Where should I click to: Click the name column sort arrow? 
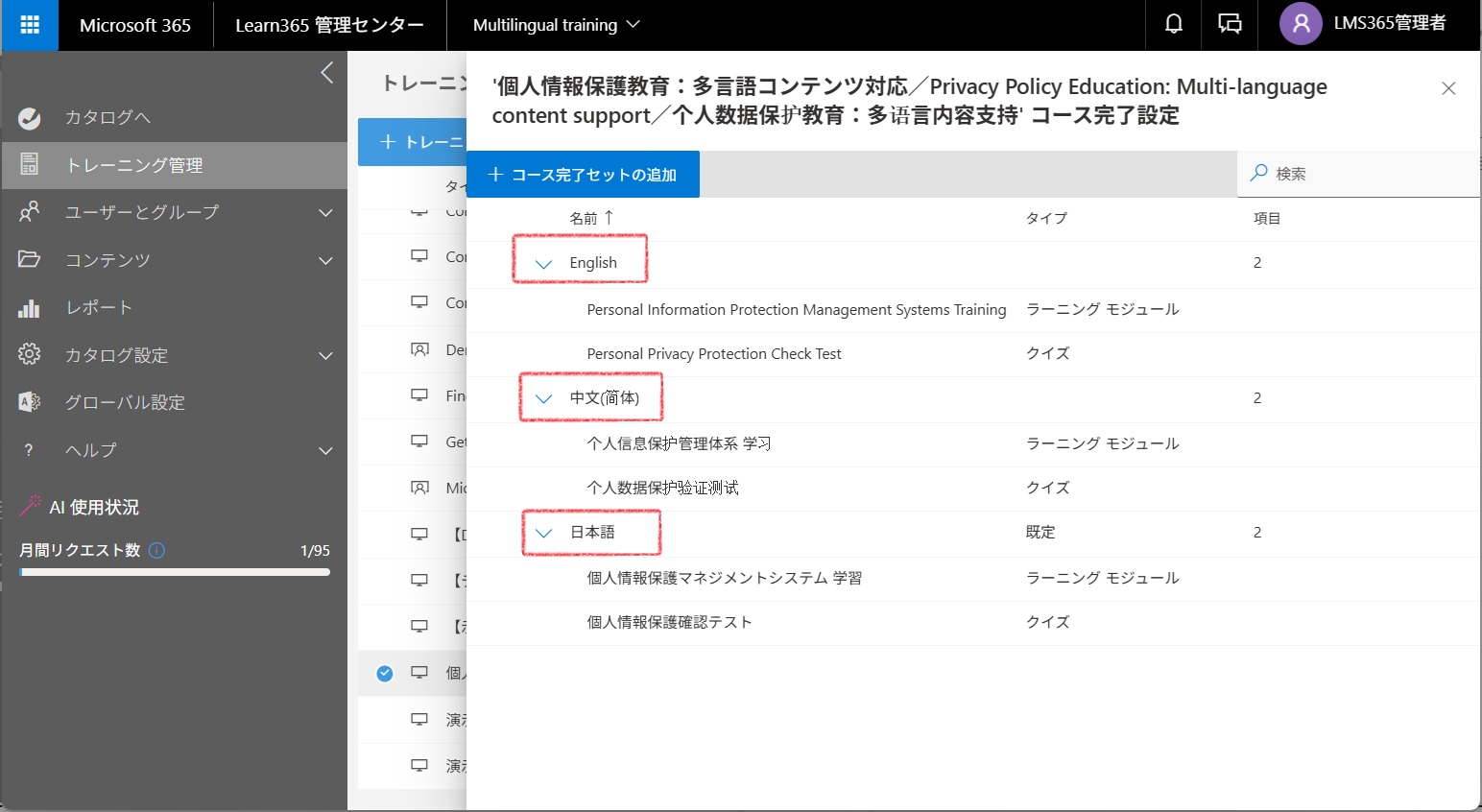[609, 218]
